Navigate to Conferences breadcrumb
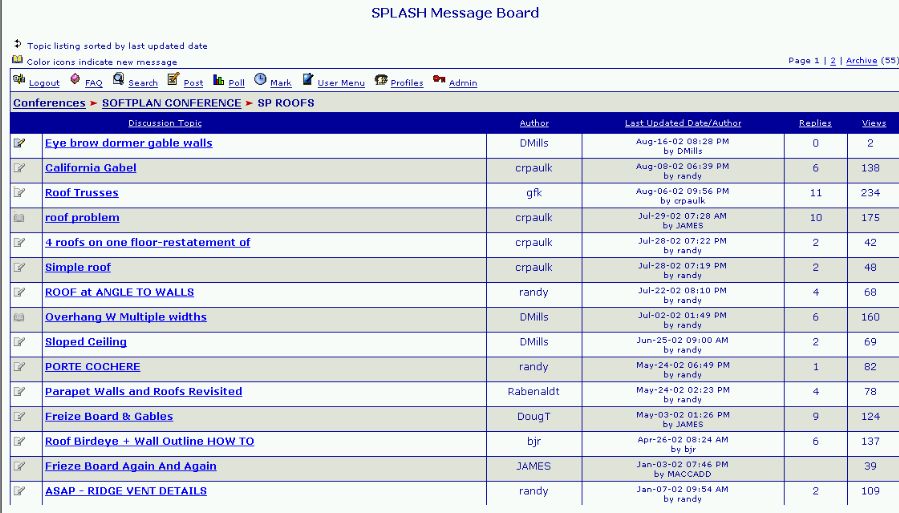The image size is (899, 513). click(x=49, y=103)
